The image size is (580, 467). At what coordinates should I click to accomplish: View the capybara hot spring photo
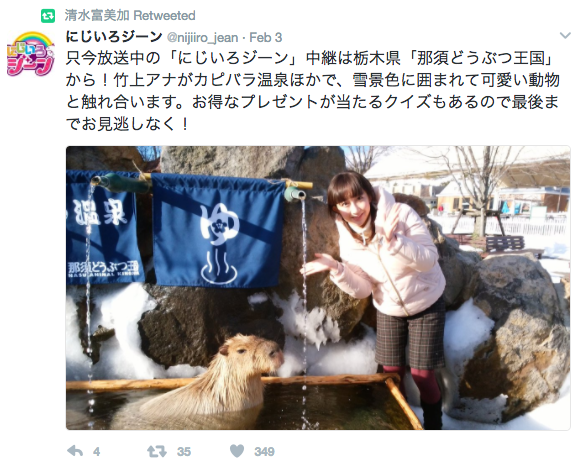(318, 288)
